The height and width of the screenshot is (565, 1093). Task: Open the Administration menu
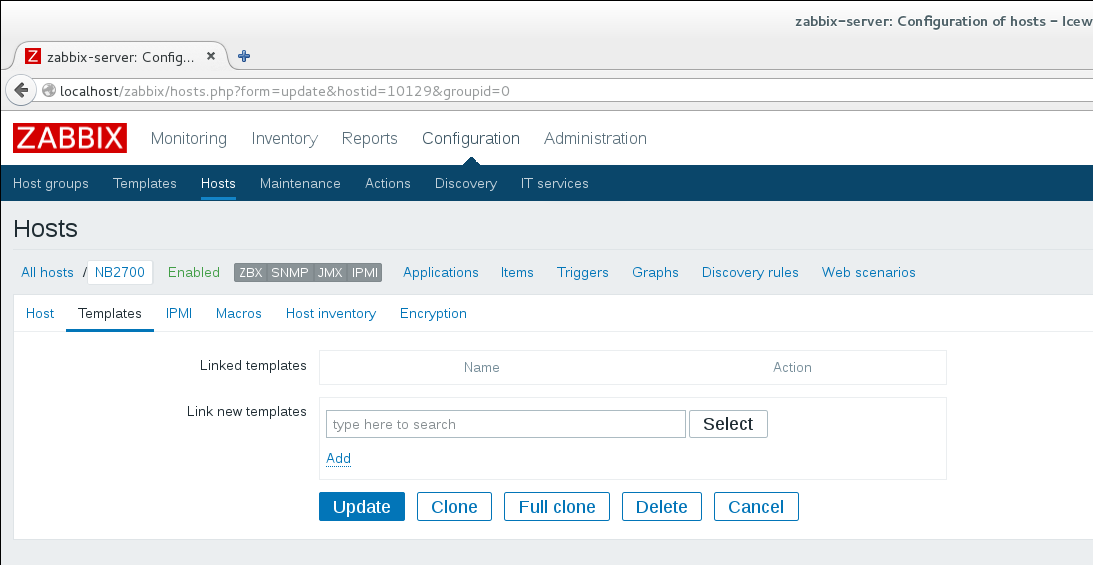coord(595,138)
